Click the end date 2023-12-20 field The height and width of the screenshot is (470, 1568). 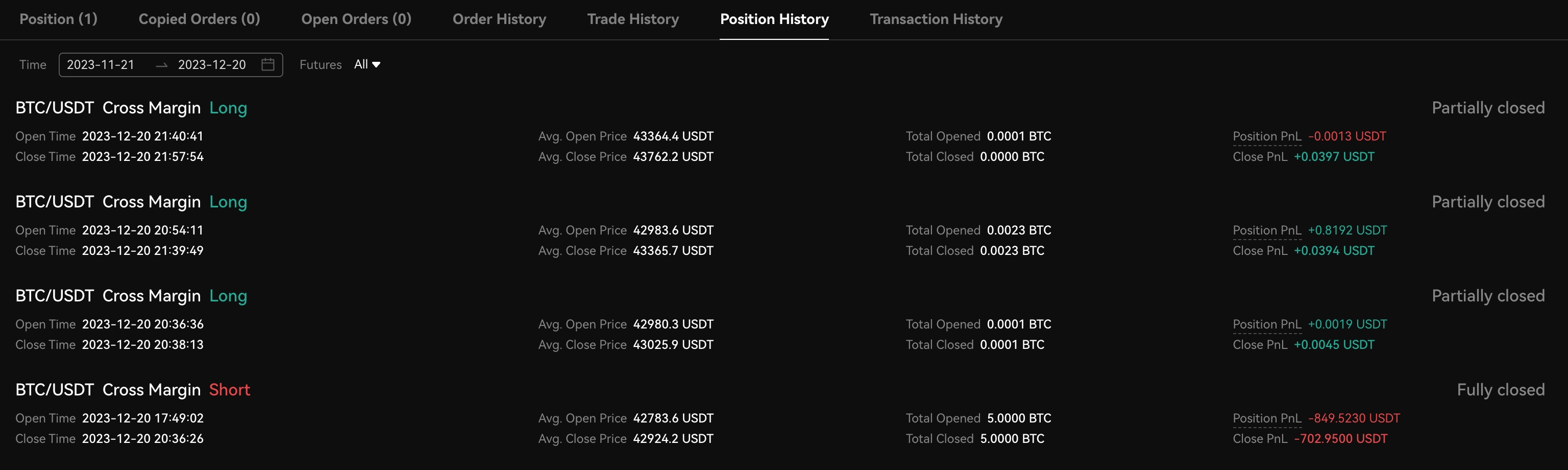(x=212, y=64)
